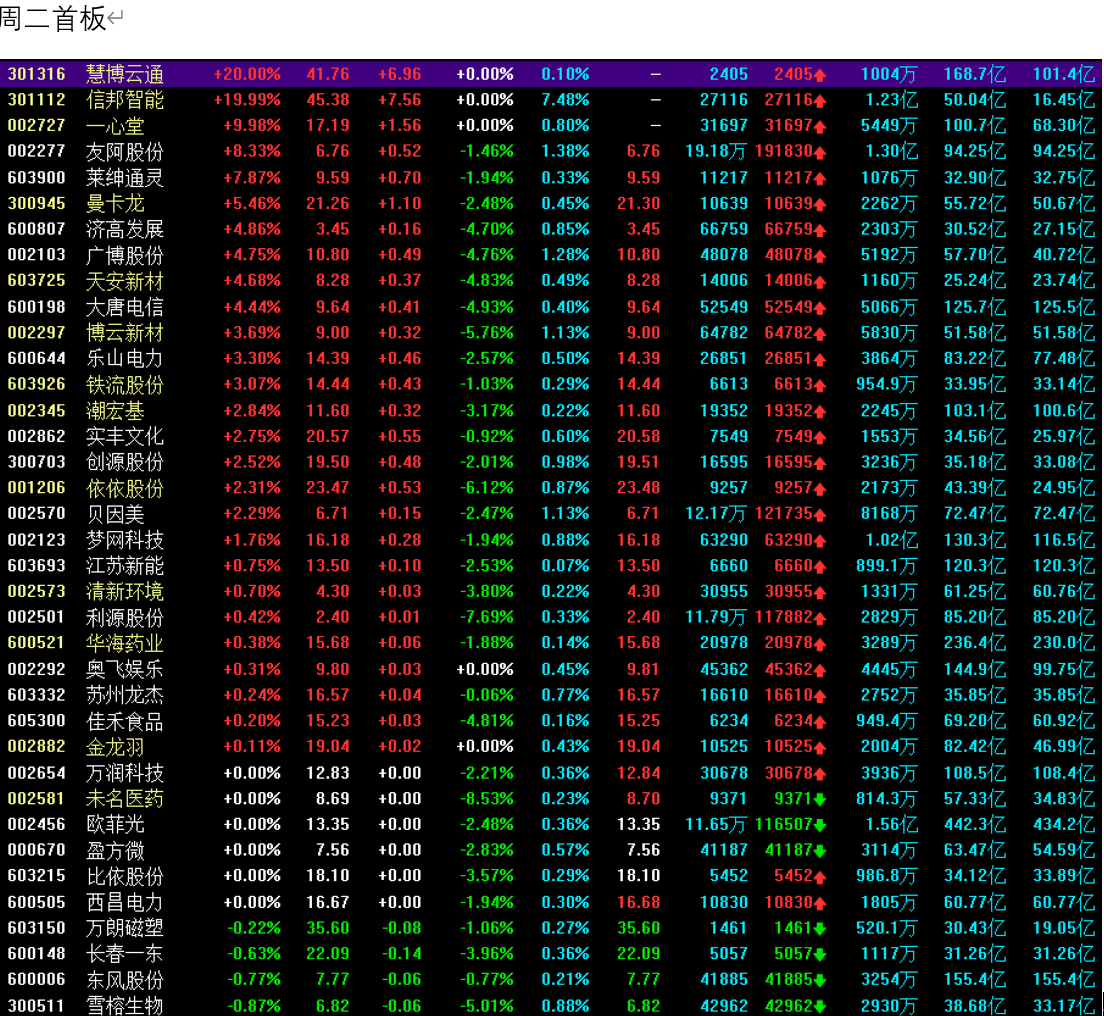The width and height of the screenshot is (1104, 1016).
Task: Select the 曼卡龙 row name
Action: [x=115, y=203]
